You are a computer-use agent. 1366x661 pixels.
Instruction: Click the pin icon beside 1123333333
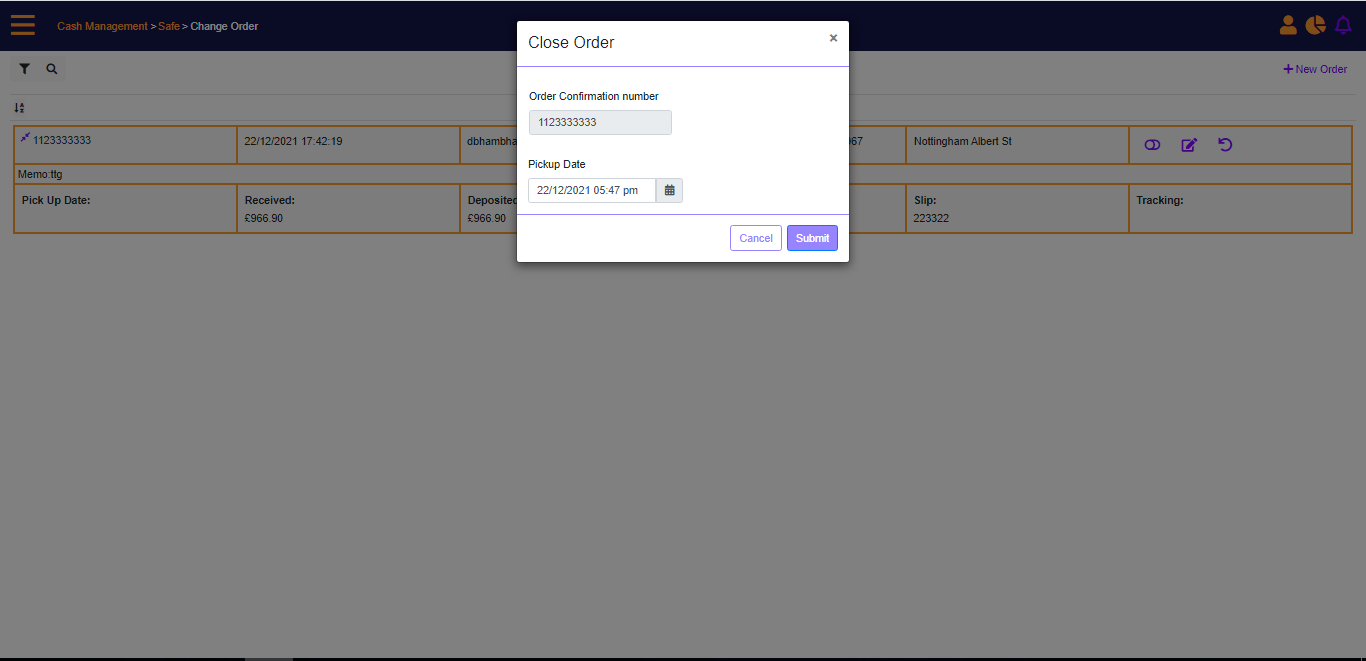pos(25,138)
